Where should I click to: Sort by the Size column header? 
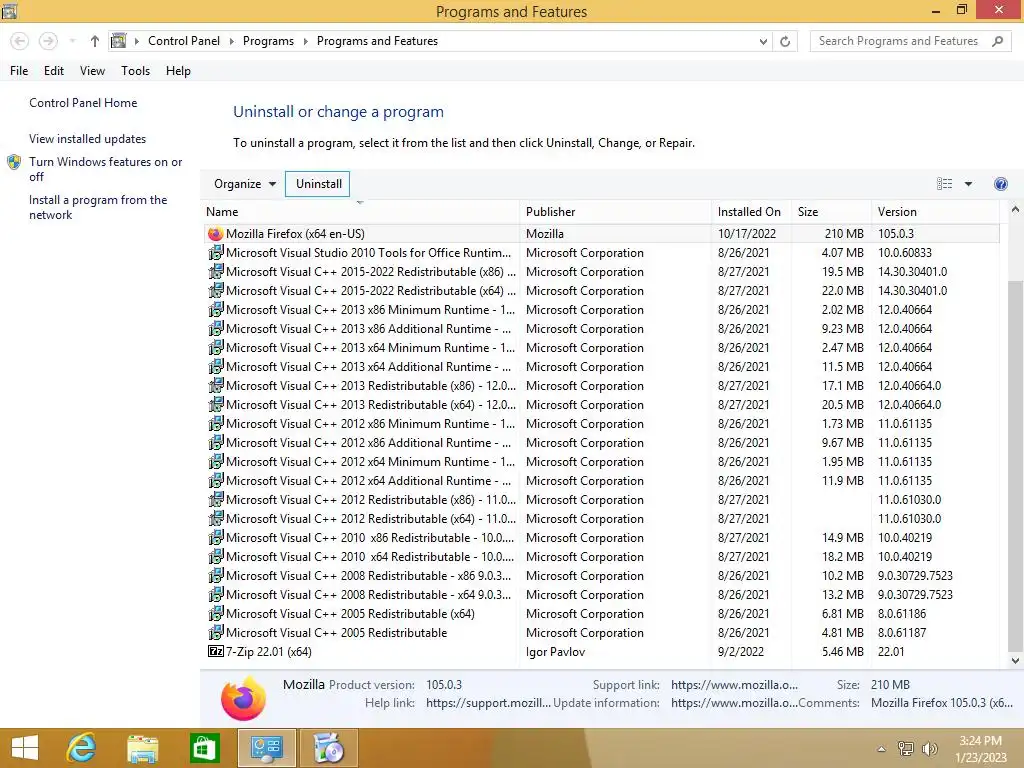click(x=831, y=212)
